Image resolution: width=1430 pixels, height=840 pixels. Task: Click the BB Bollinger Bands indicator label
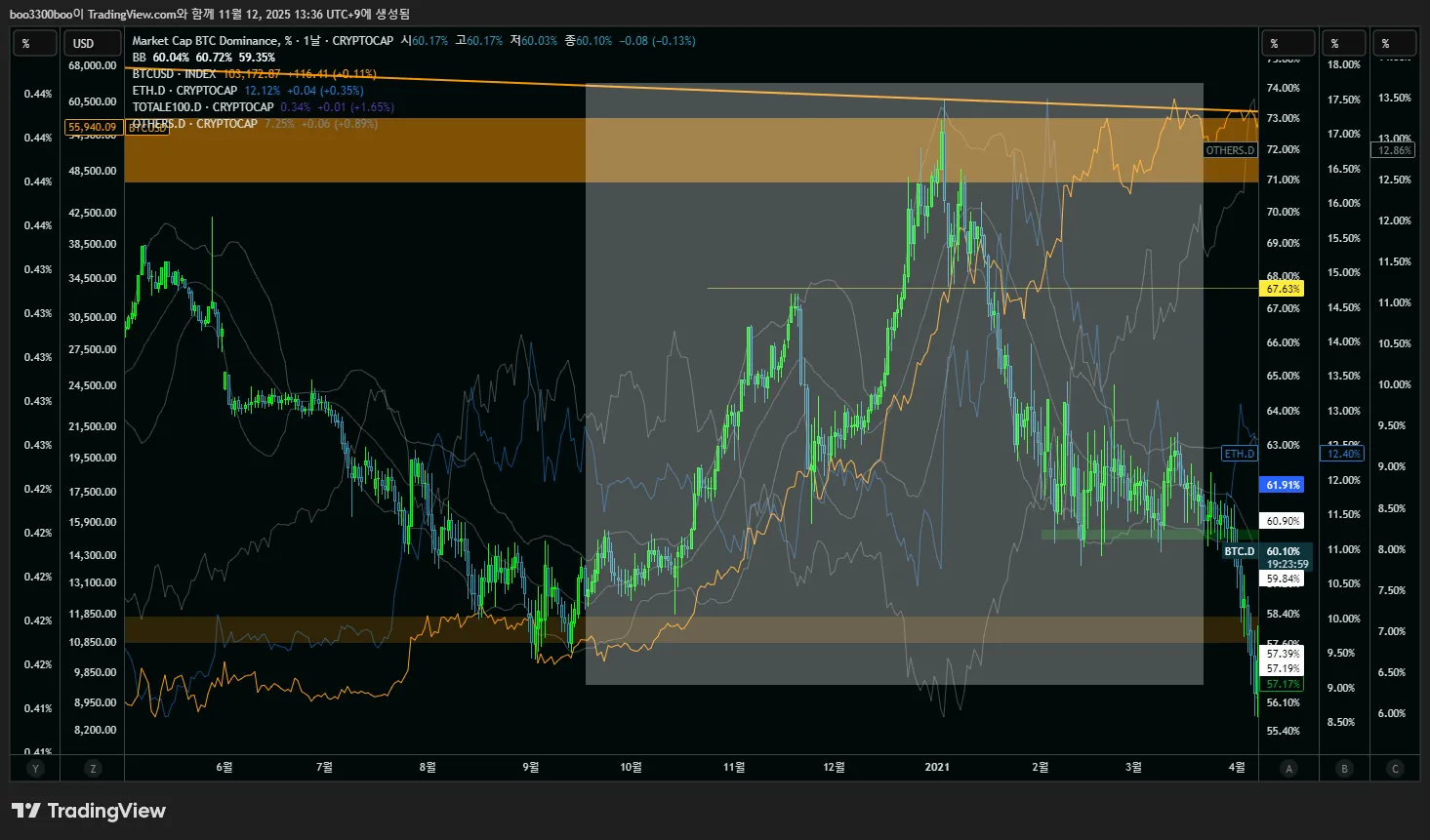[139, 58]
